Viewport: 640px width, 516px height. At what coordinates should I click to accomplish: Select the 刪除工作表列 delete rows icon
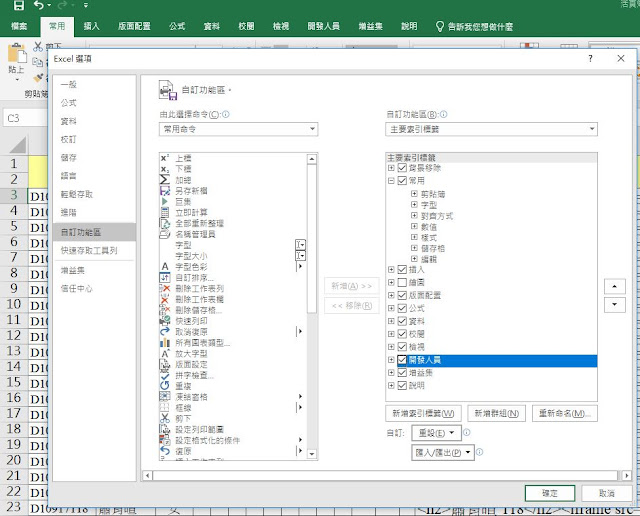pos(164,288)
